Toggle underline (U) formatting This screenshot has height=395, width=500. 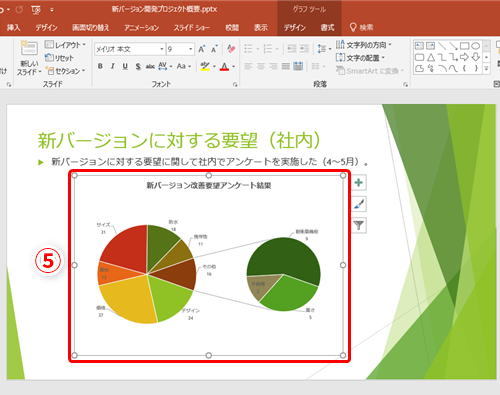[125, 66]
